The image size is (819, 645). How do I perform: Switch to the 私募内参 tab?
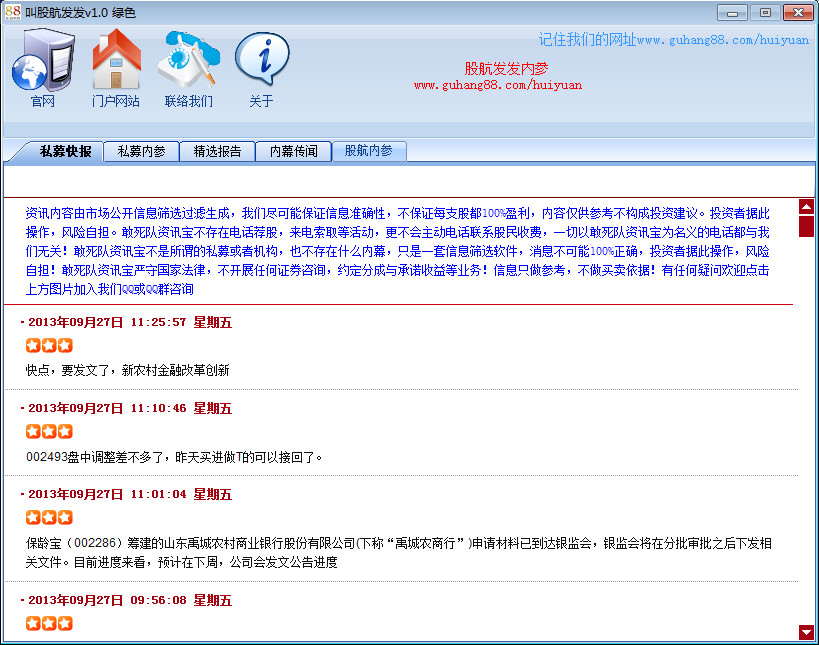coord(141,151)
